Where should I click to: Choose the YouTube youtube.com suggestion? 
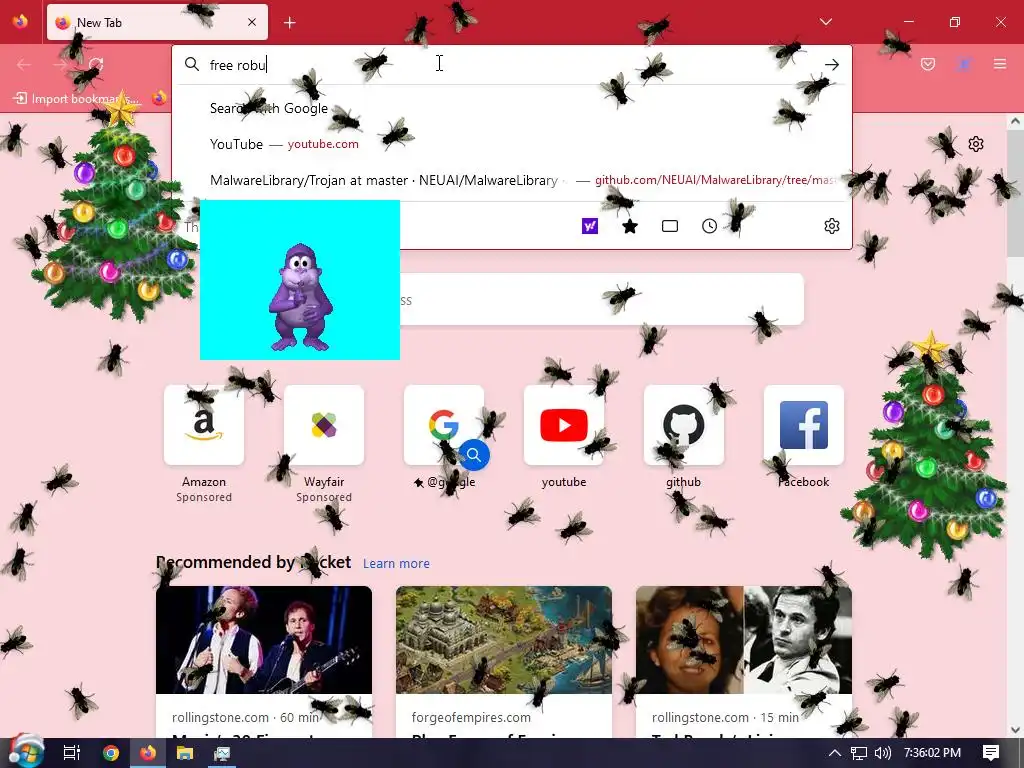point(512,144)
